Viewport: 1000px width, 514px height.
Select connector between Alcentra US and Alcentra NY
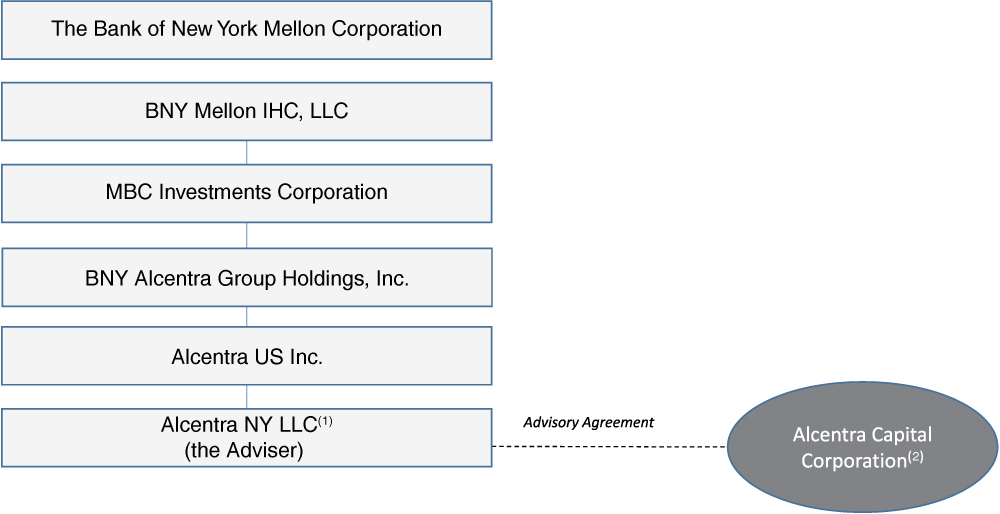(246, 397)
